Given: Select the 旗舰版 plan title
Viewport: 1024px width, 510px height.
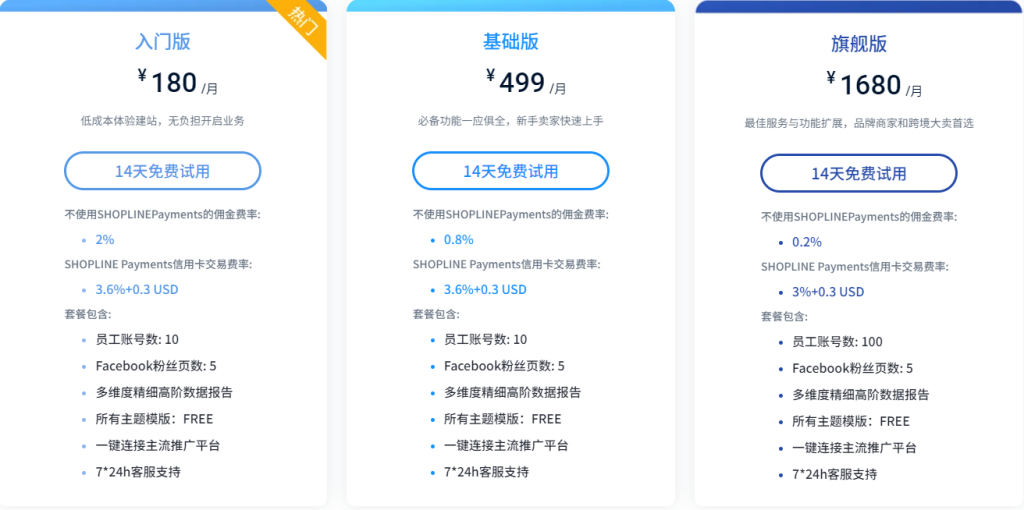Looking at the screenshot, I should (858, 44).
